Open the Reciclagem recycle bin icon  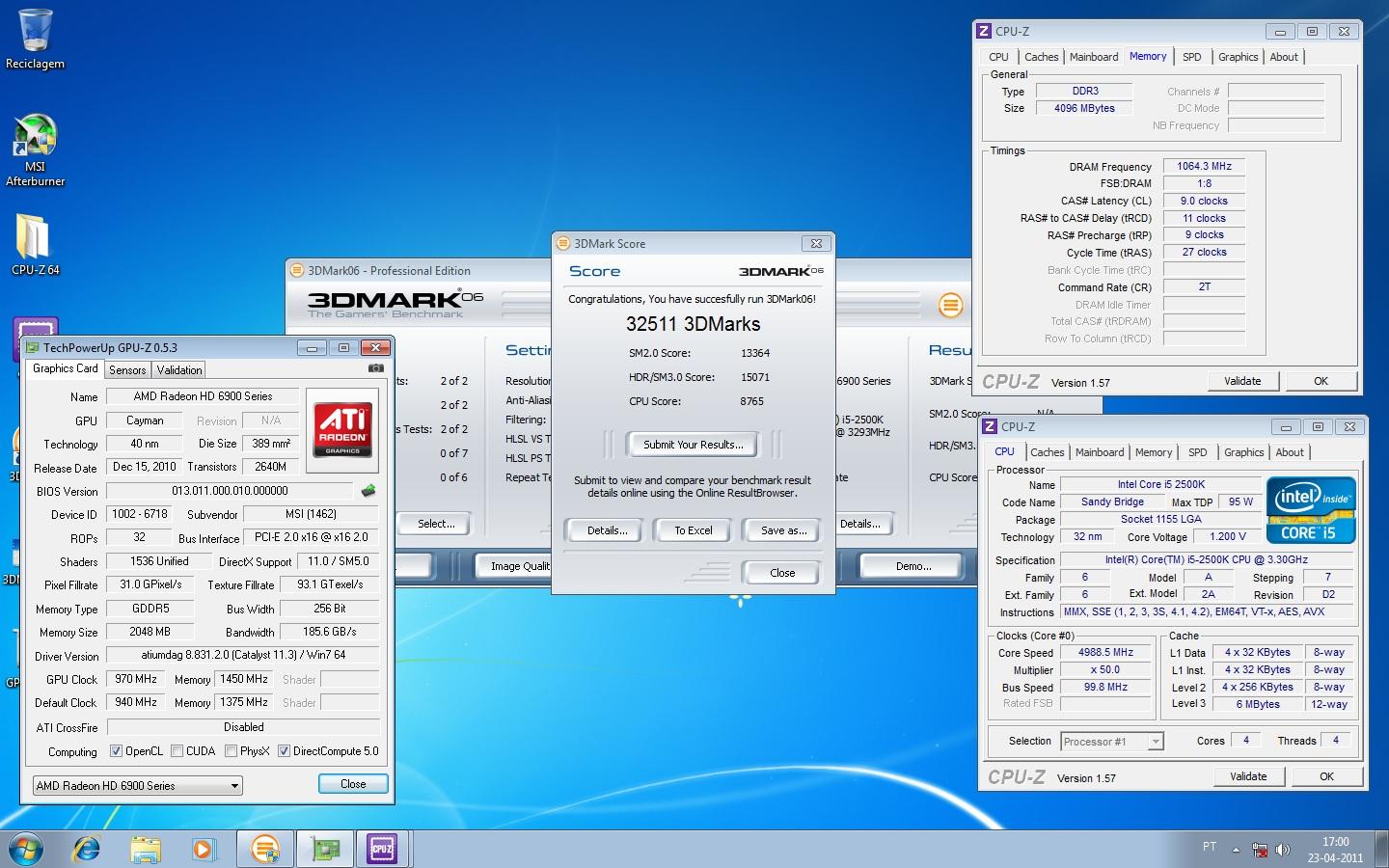(36, 39)
